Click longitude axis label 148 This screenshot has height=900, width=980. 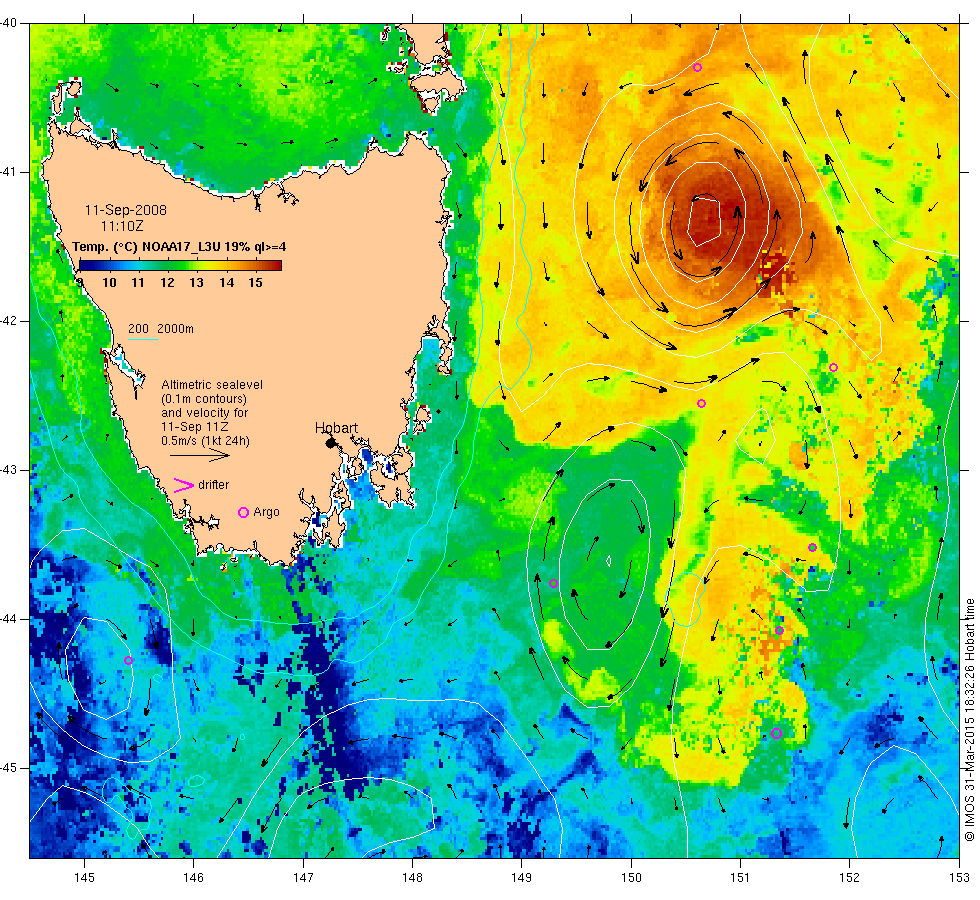tap(412, 878)
